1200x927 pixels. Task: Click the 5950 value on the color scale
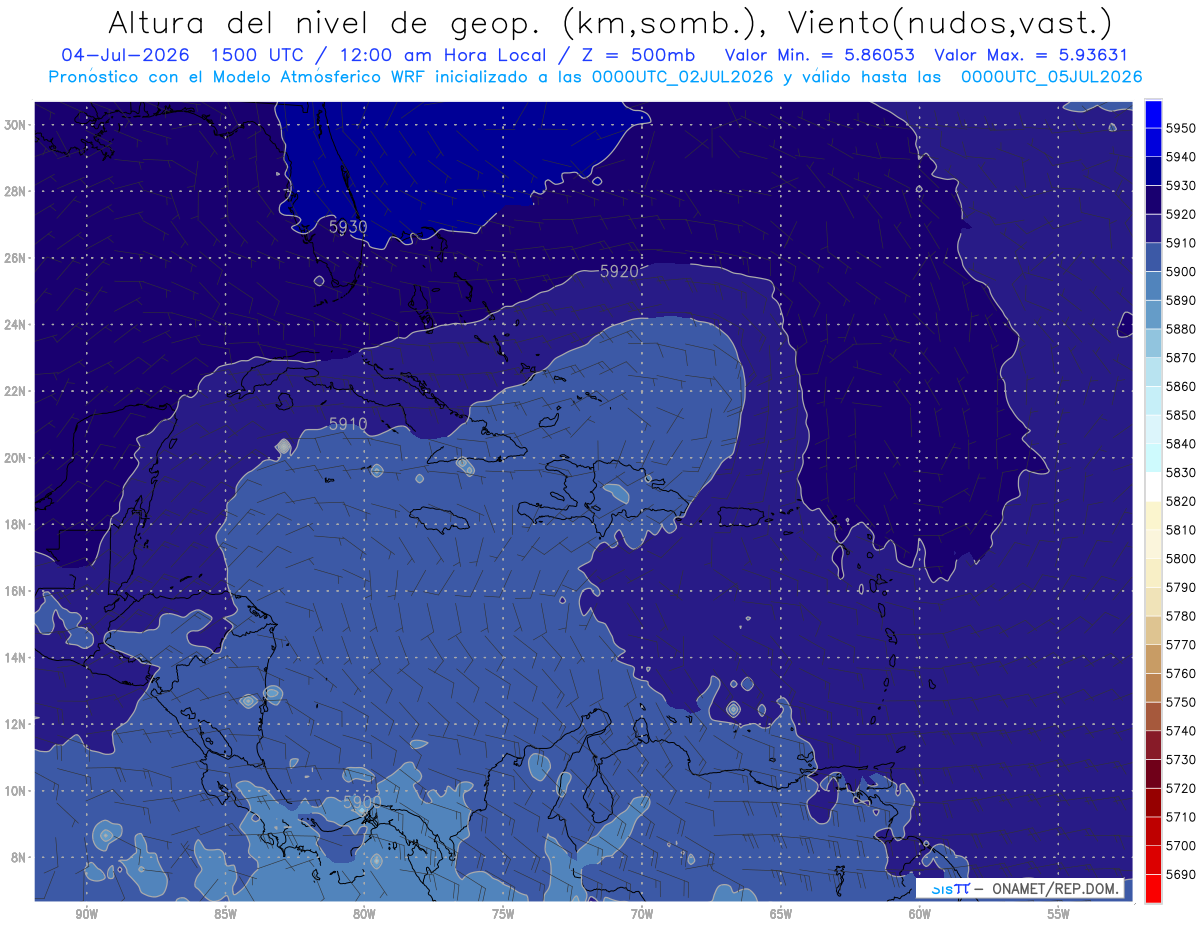tap(1181, 128)
